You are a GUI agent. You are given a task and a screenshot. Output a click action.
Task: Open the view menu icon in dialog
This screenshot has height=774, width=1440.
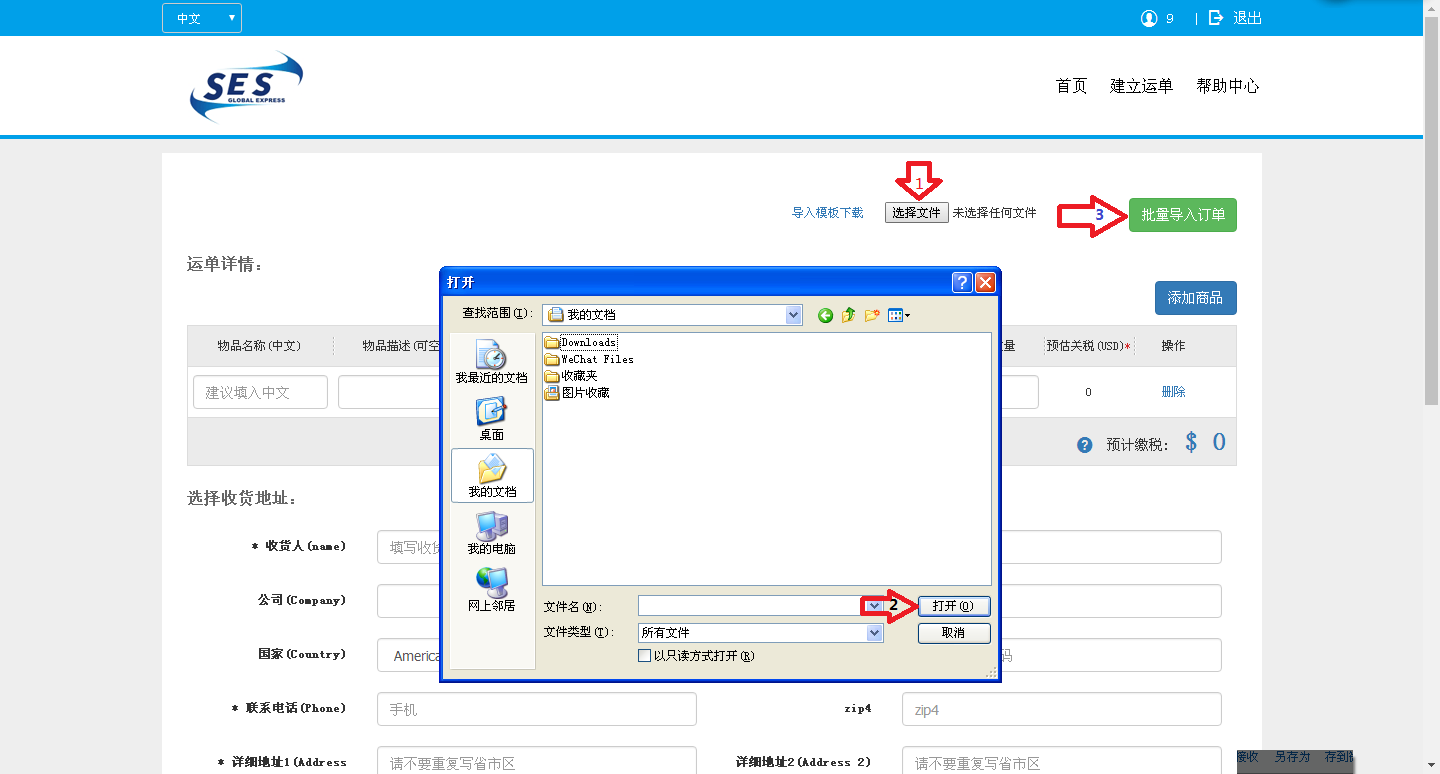pyautogui.click(x=898, y=315)
